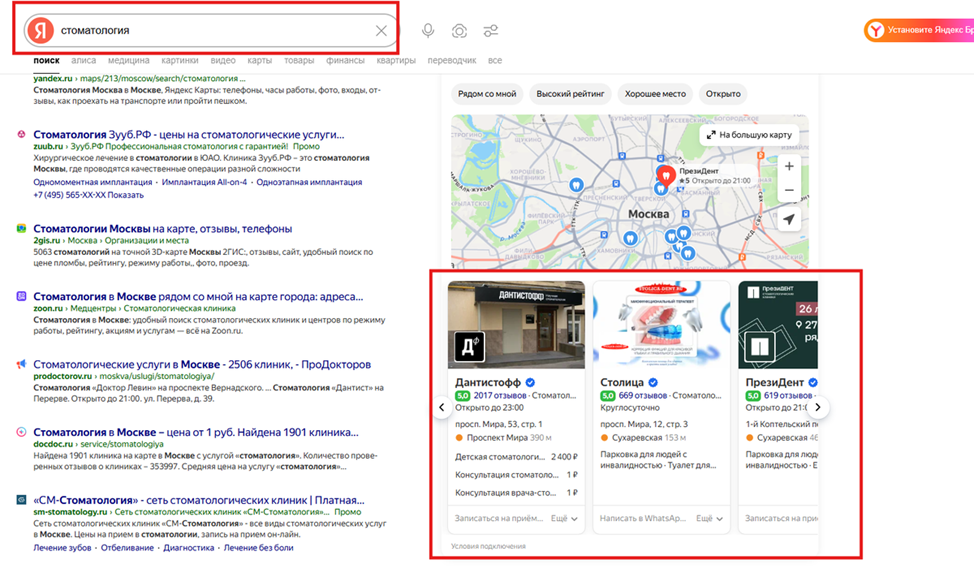Screen dimensions: 974x573
Task: Open the Дантистофф clinic photo
Action: pyautogui.click(x=516, y=324)
